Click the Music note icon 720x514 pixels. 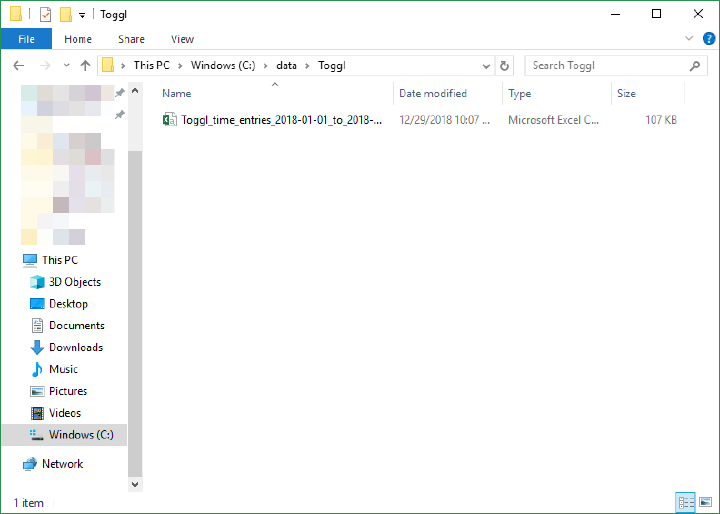[x=37, y=369]
